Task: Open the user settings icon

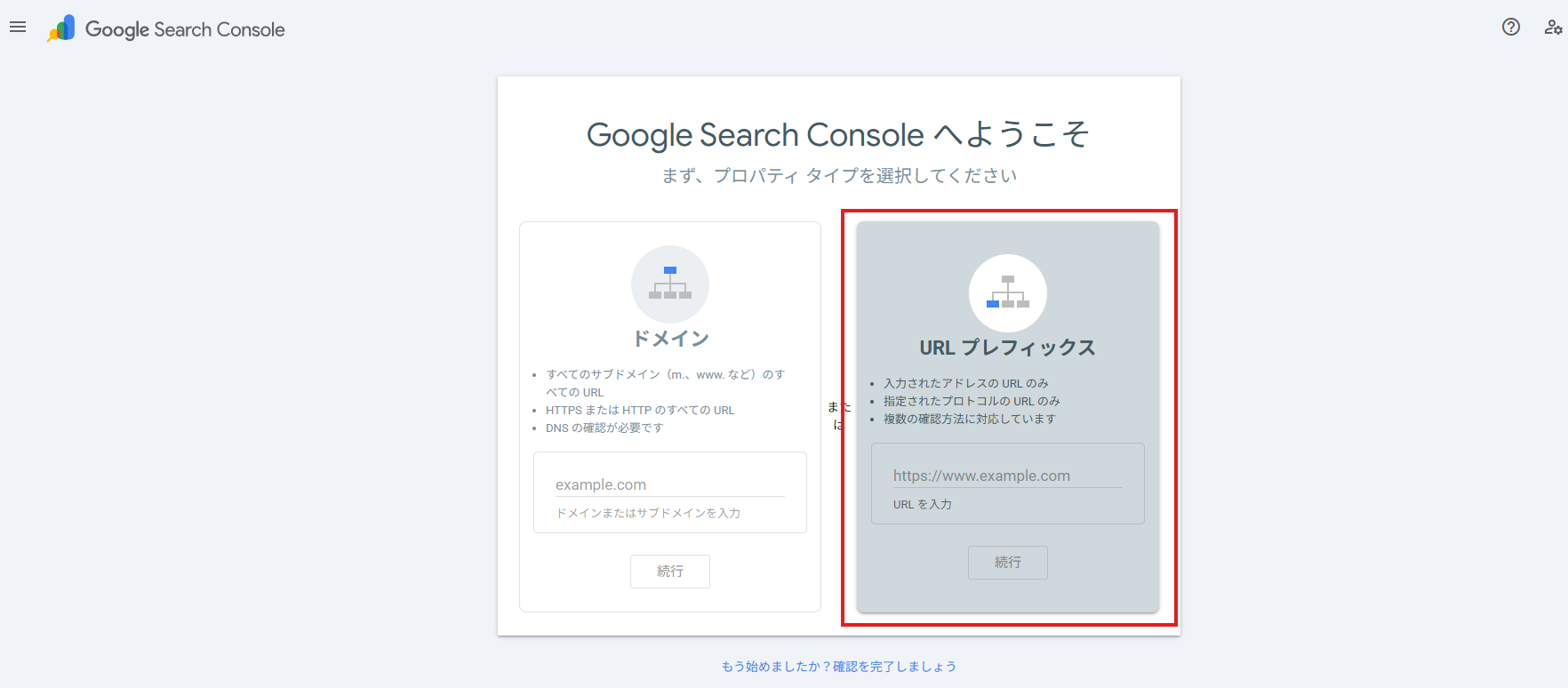Action: pos(1552,28)
